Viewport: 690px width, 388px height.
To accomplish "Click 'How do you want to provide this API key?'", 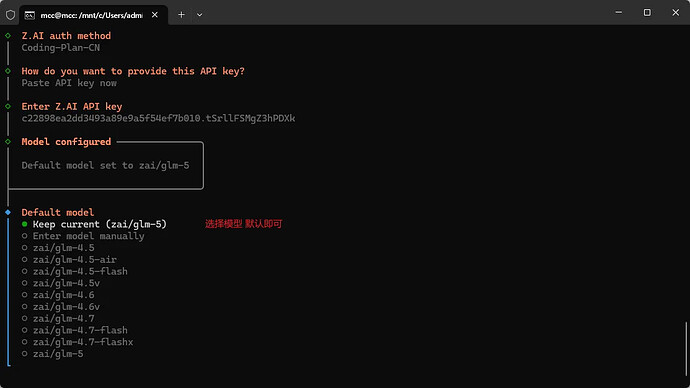I will [133, 71].
